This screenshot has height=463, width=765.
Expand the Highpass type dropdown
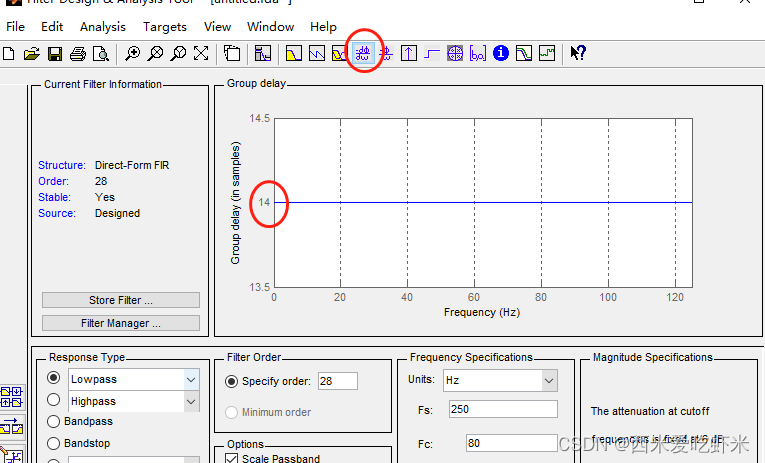[x=191, y=402]
